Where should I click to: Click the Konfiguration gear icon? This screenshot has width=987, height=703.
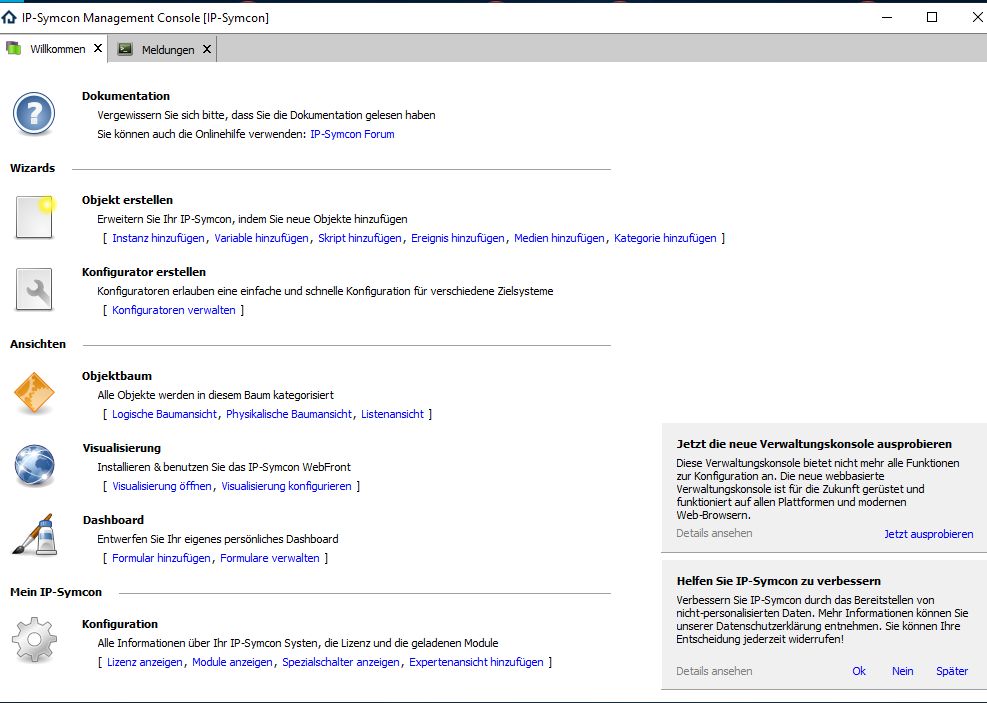coord(34,640)
